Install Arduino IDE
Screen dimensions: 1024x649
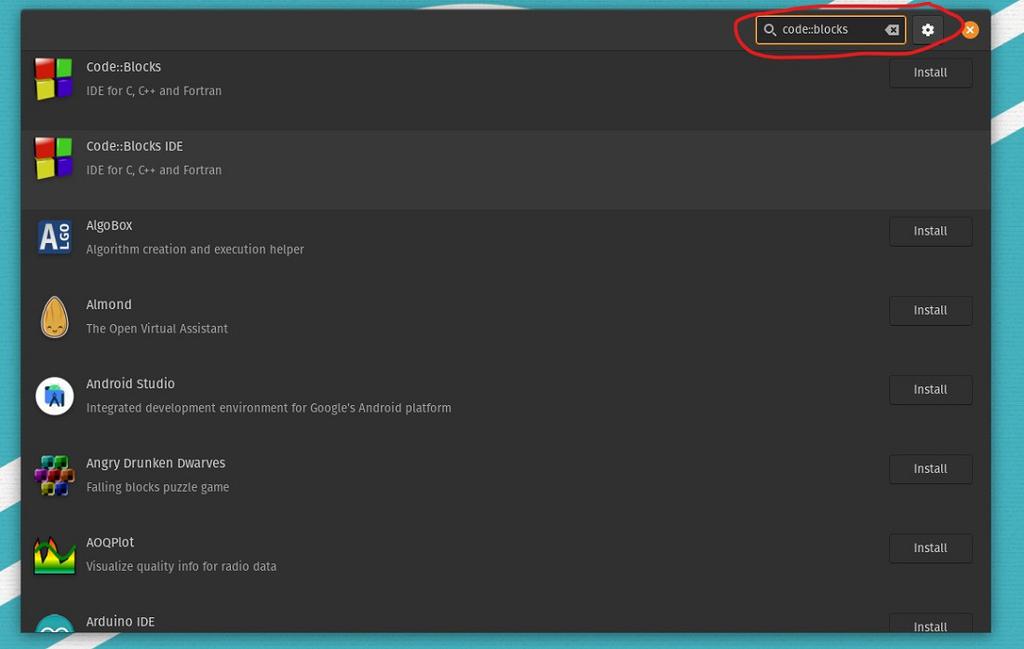point(930,625)
